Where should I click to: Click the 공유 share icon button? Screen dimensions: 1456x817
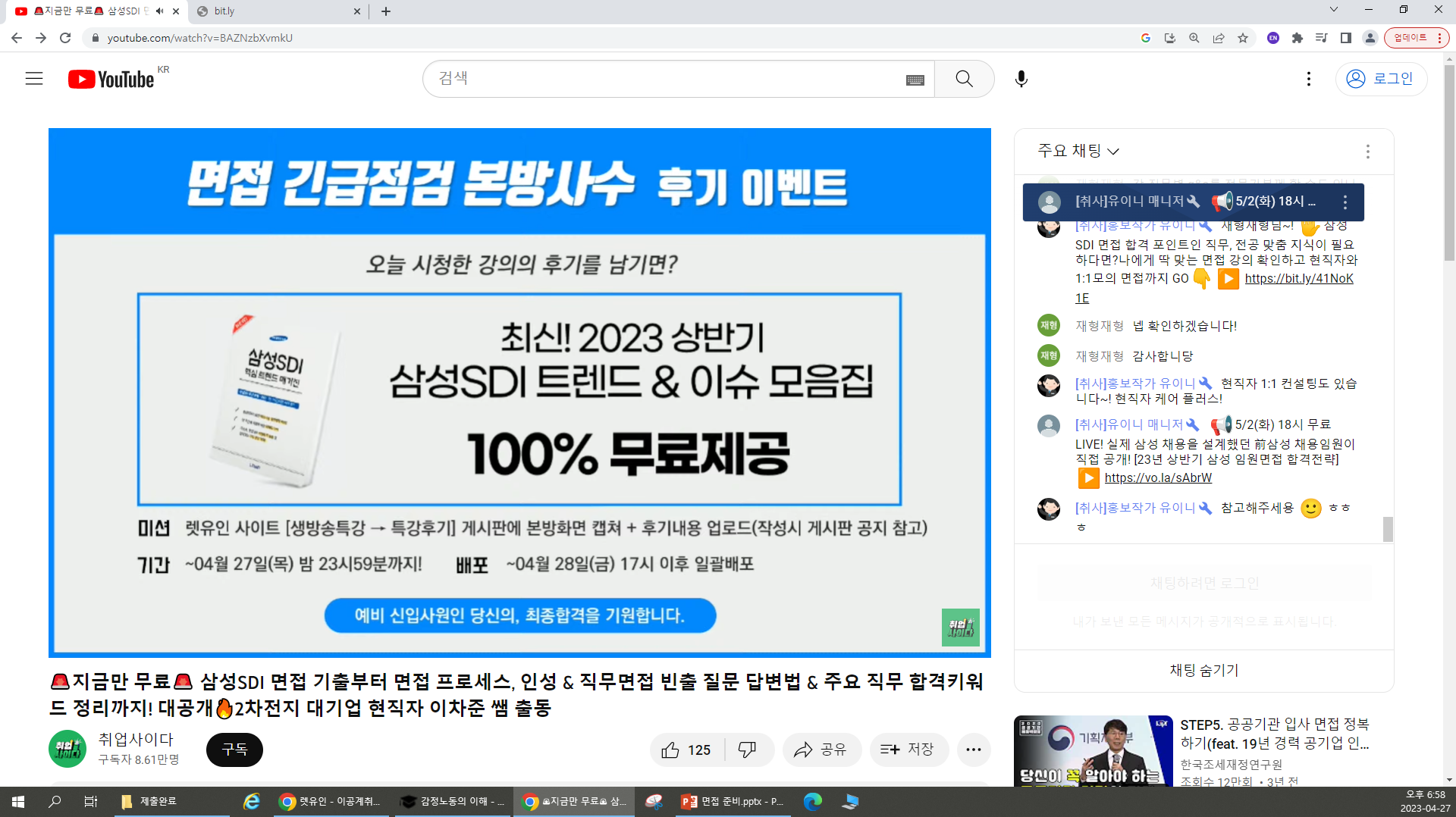[821, 750]
